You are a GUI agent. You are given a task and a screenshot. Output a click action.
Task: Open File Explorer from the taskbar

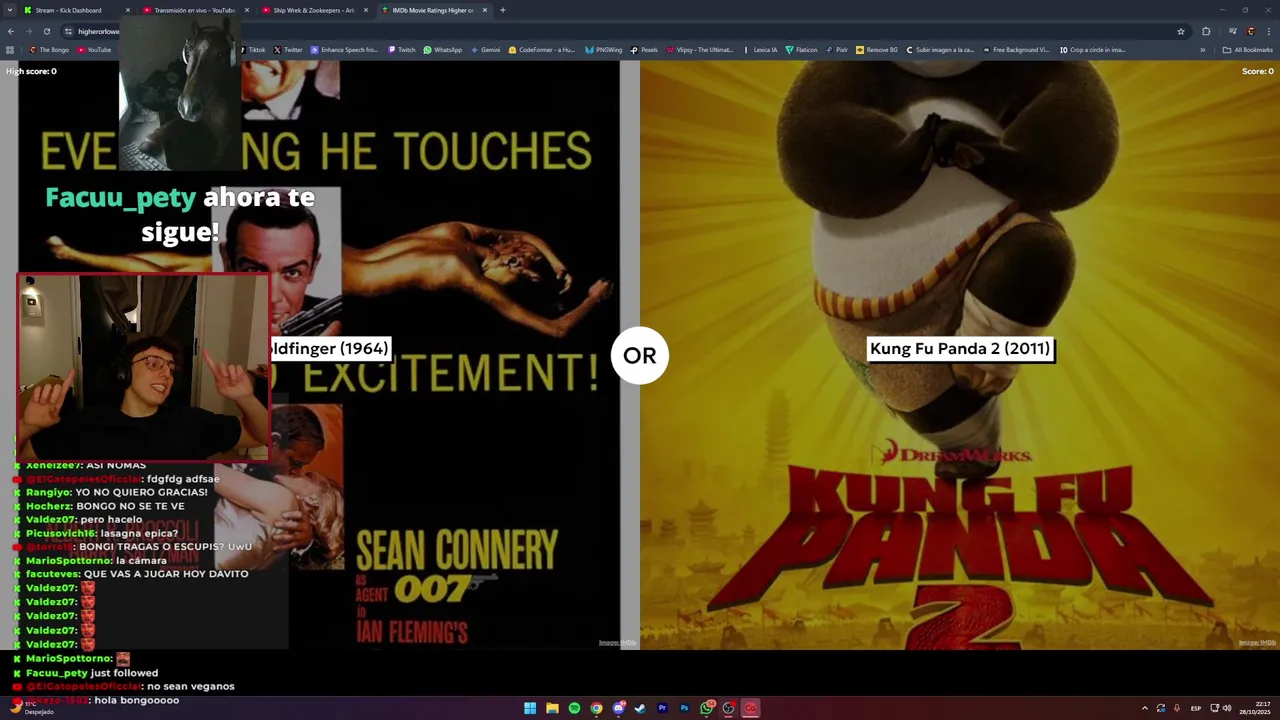(x=552, y=708)
